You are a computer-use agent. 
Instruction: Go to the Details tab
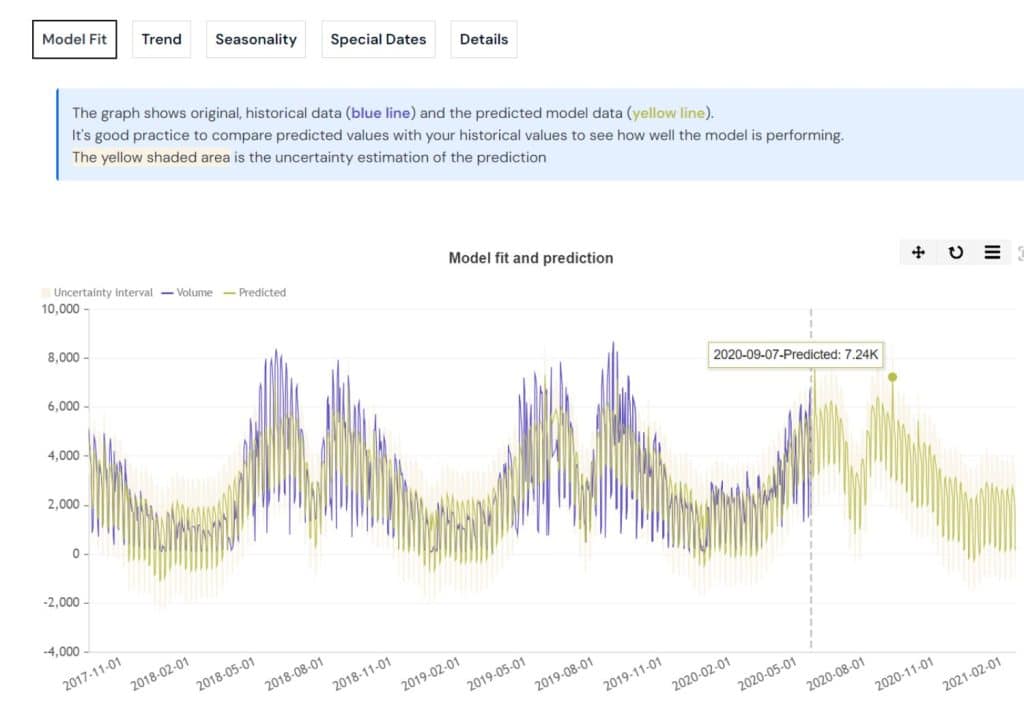click(484, 40)
